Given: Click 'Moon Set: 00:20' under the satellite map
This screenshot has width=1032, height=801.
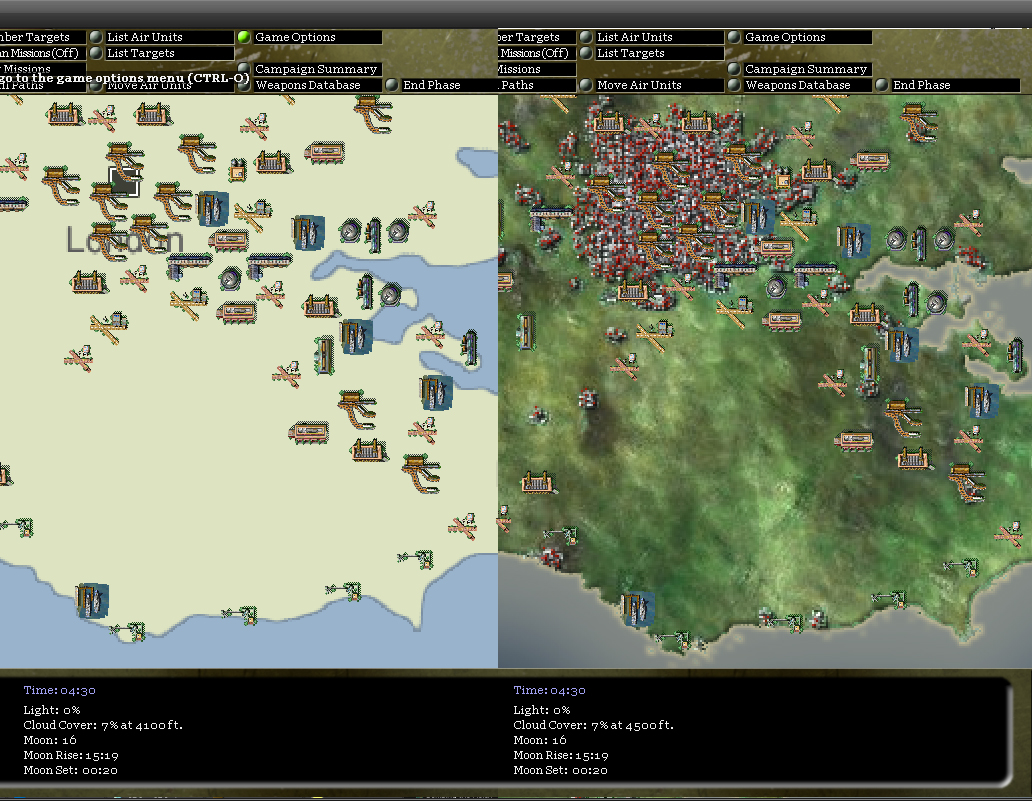Looking at the screenshot, I should tap(560, 770).
